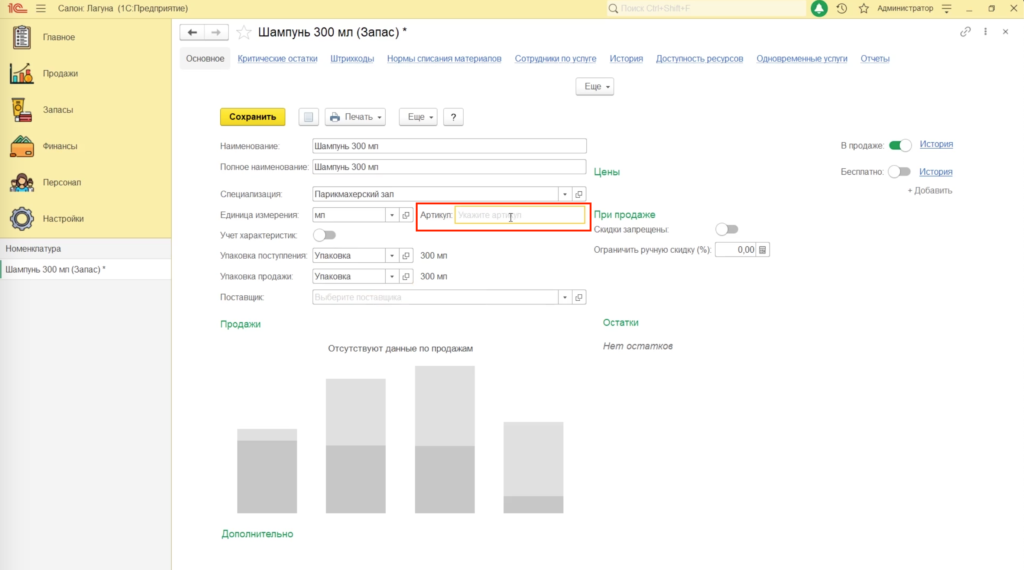Click the + Добавить price link
Screen dimensions: 1024x570
pyautogui.click(x=929, y=191)
